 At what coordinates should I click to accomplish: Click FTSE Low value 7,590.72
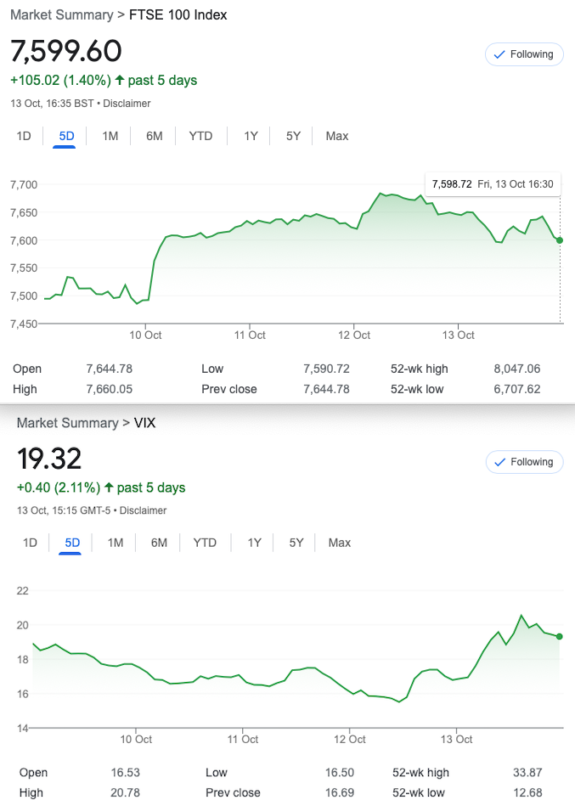point(327,369)
